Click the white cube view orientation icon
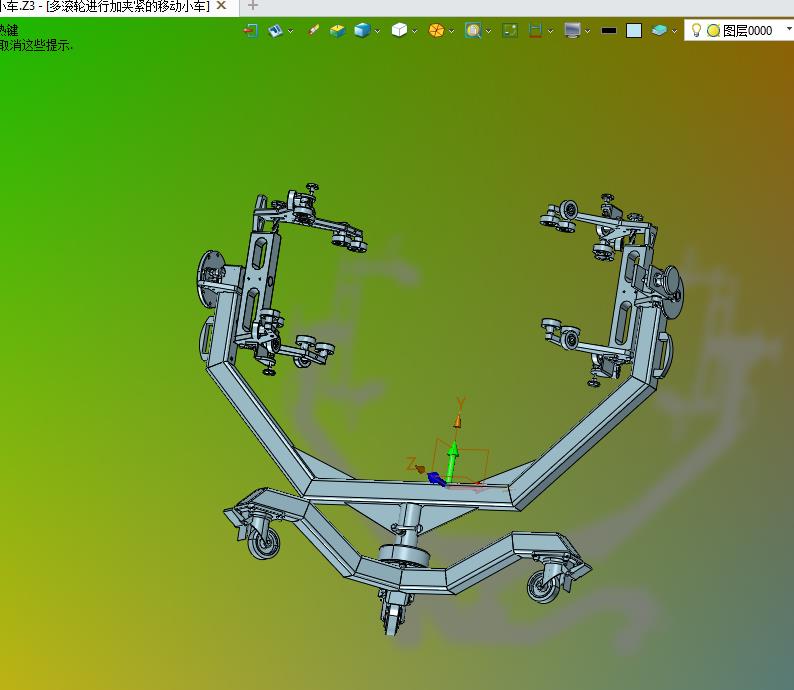Image resolution: width=794 pixels, height=690 pixels. click(x=400, y=31)
